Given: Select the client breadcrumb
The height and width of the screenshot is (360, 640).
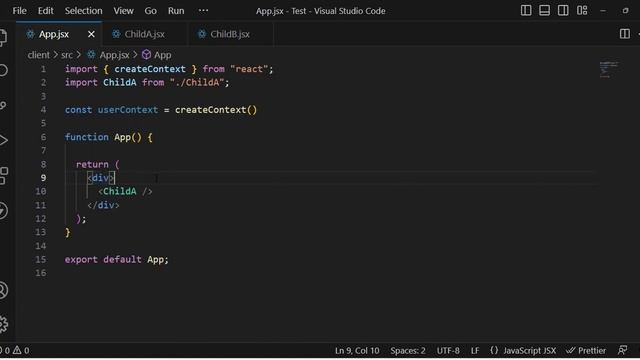Looking at the screenshot, I should [38, 55].
